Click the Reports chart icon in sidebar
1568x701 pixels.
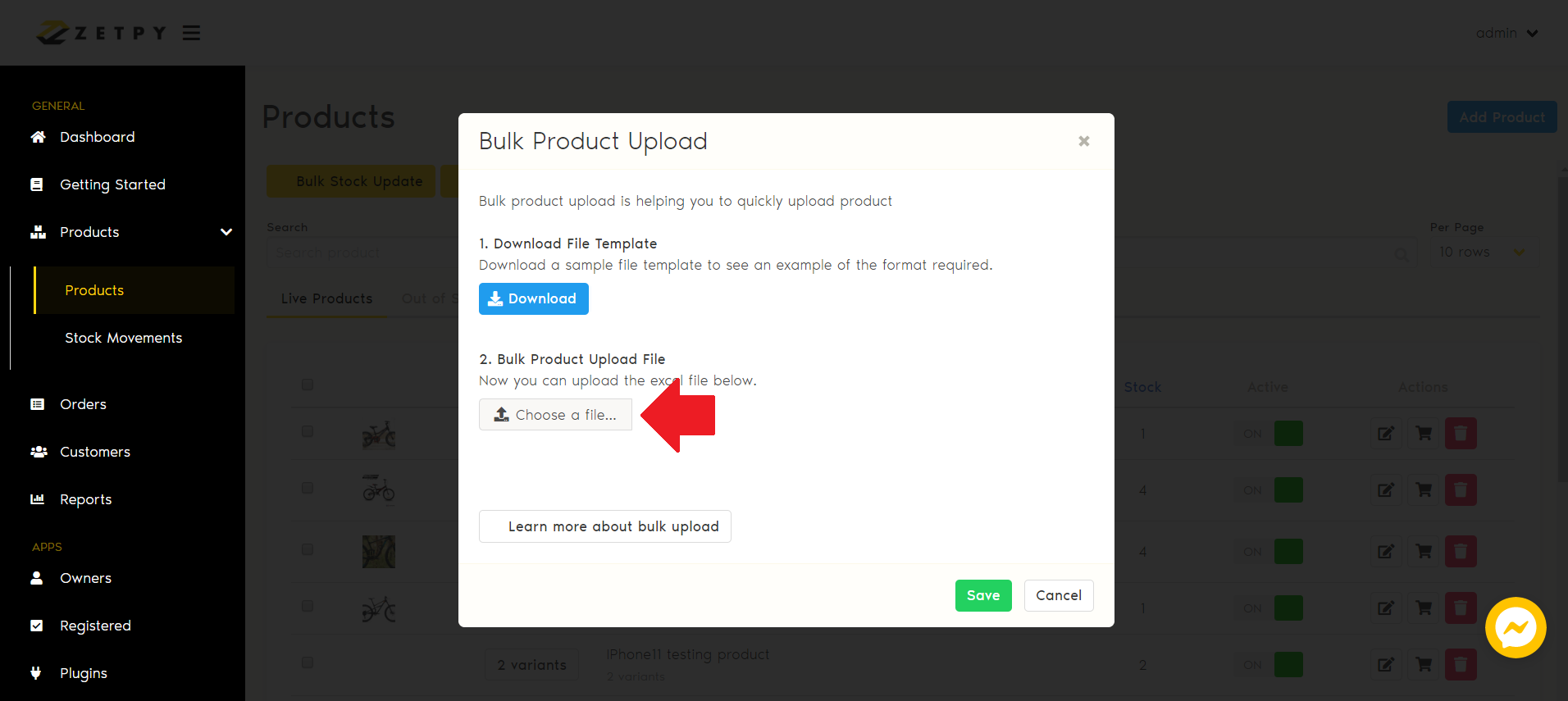[x=37, y=499]
